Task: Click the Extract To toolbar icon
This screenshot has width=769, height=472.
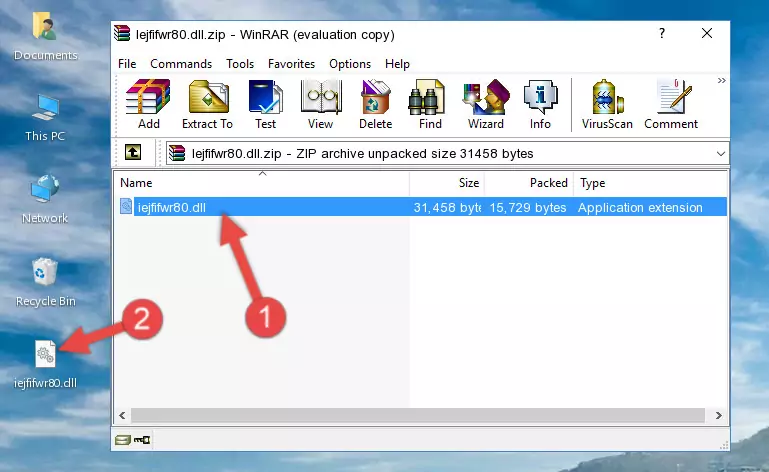Action: pos(207,104)
